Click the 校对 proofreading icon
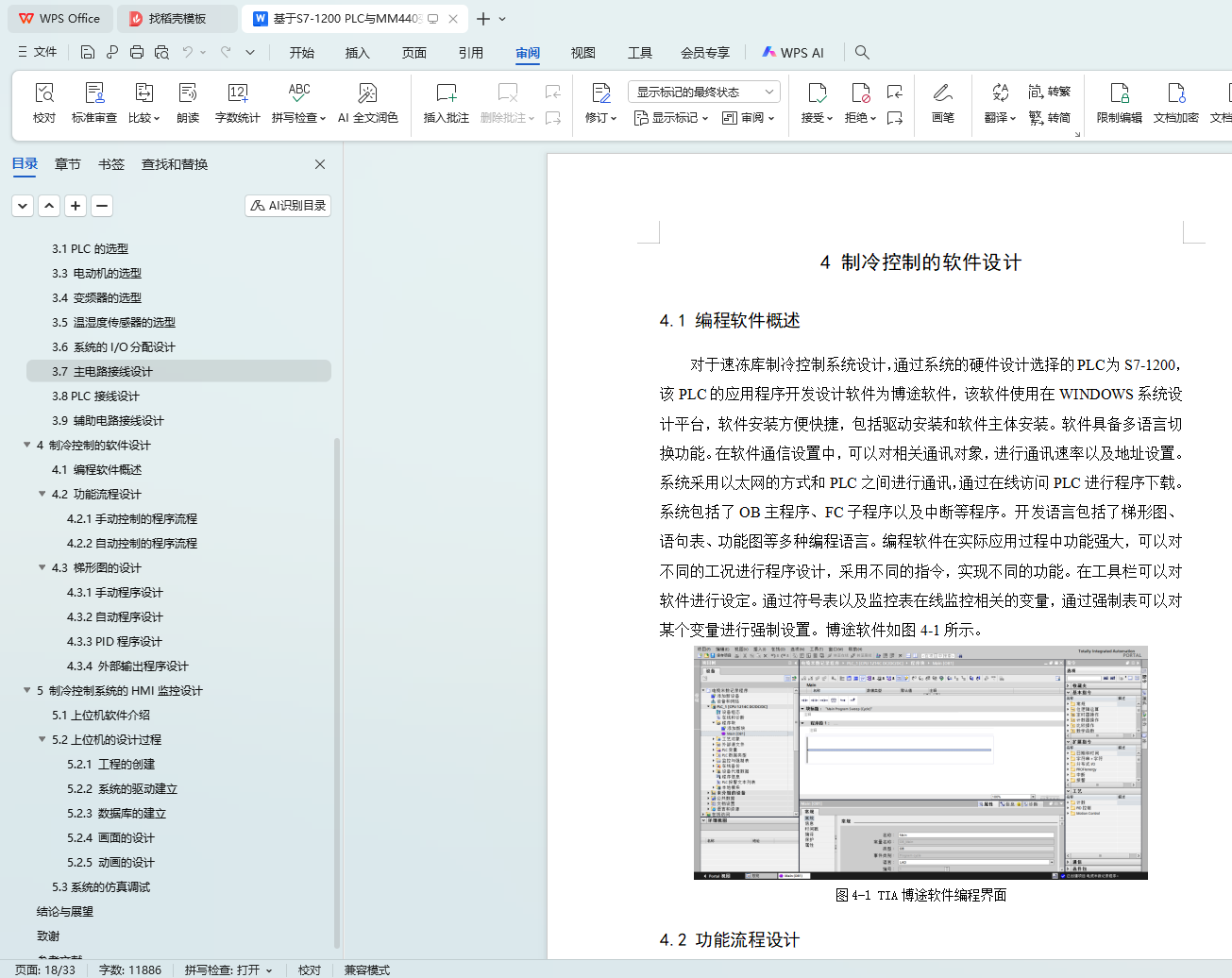 pos(44,93)
